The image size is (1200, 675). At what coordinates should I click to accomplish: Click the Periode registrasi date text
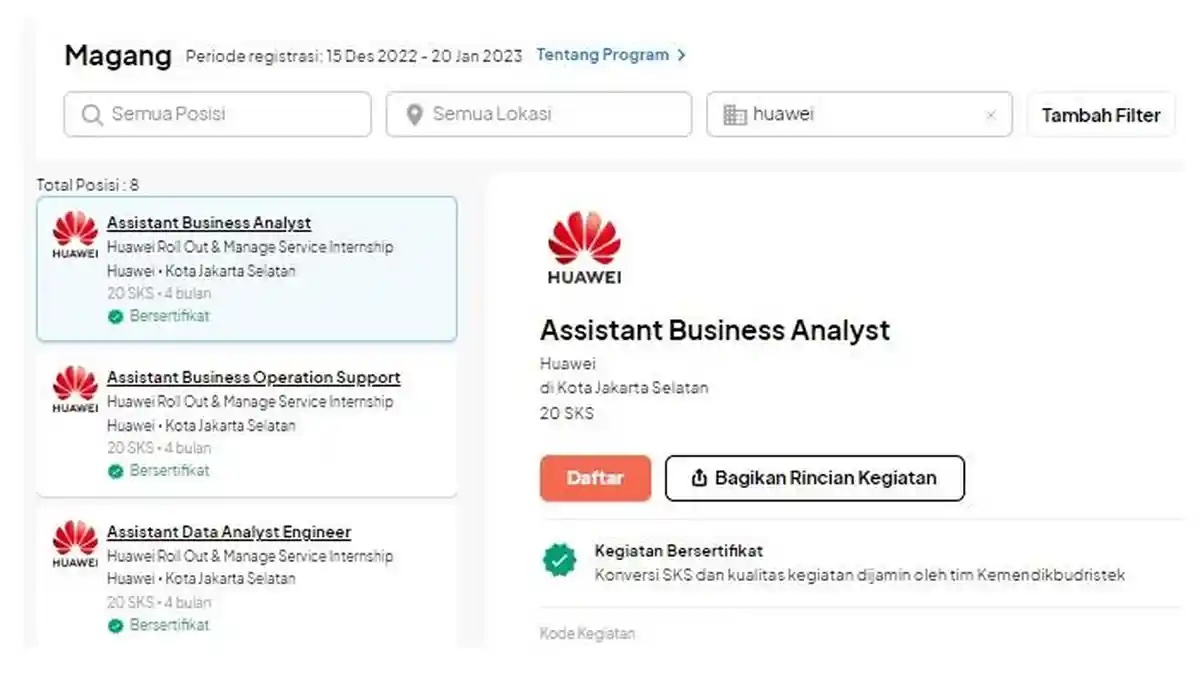point(354,56)
